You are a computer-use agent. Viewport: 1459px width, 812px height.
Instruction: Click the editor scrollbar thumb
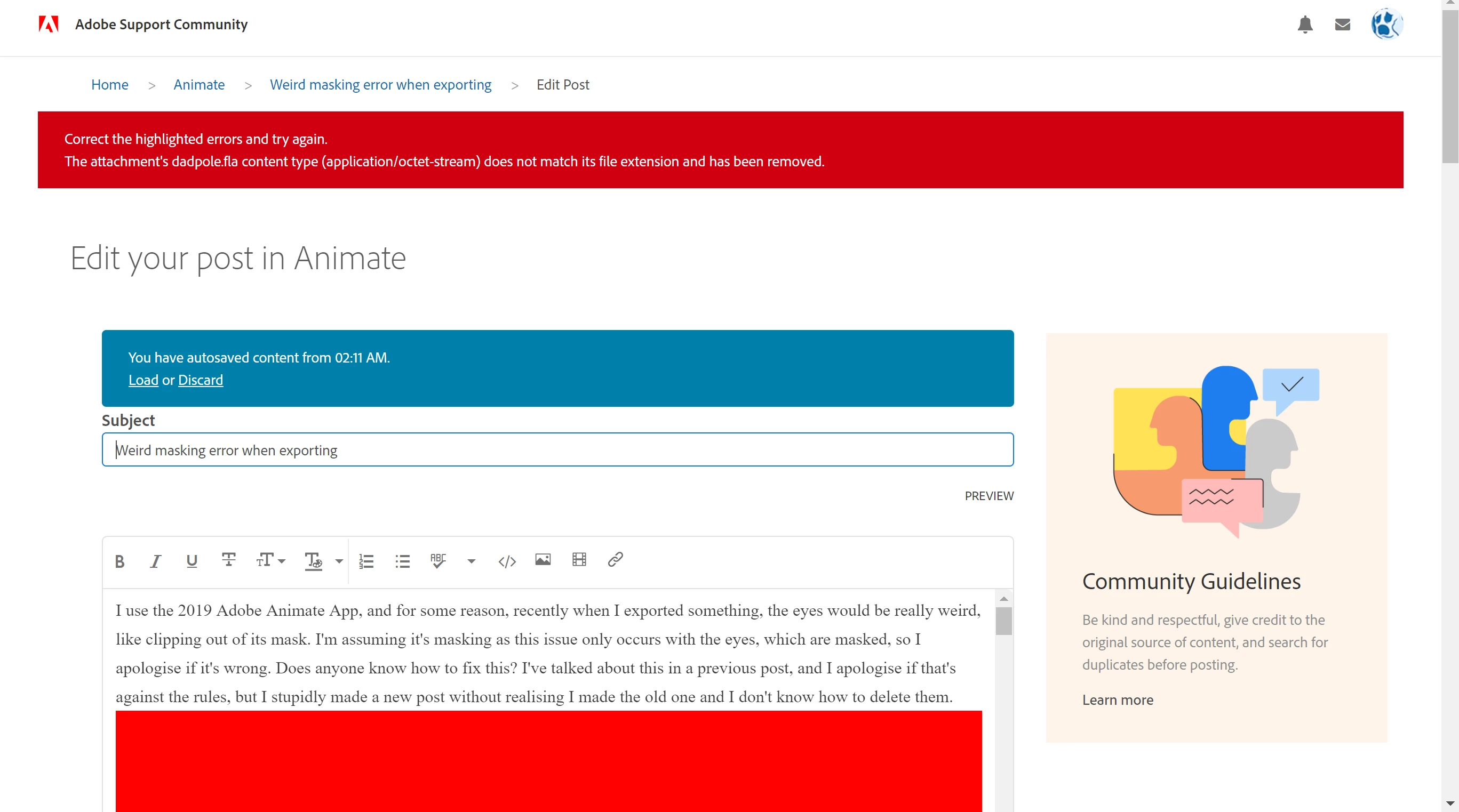1003,621
